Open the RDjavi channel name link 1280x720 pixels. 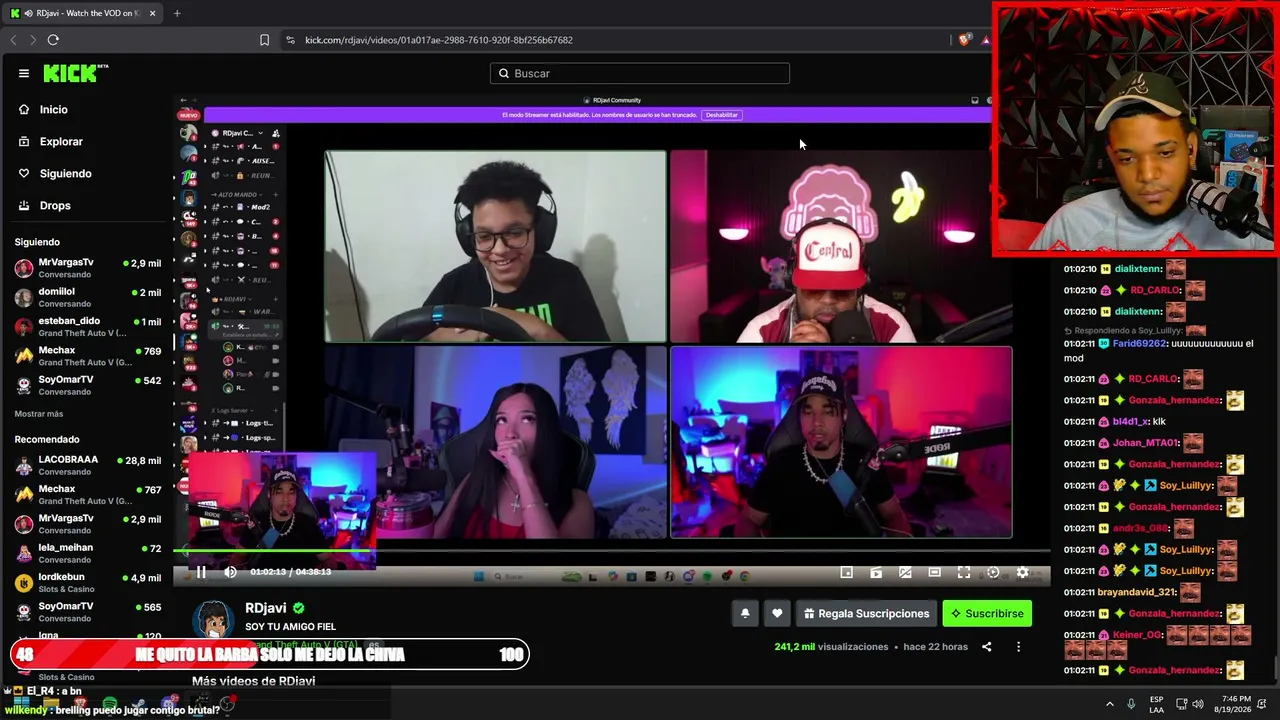point(266,608)
